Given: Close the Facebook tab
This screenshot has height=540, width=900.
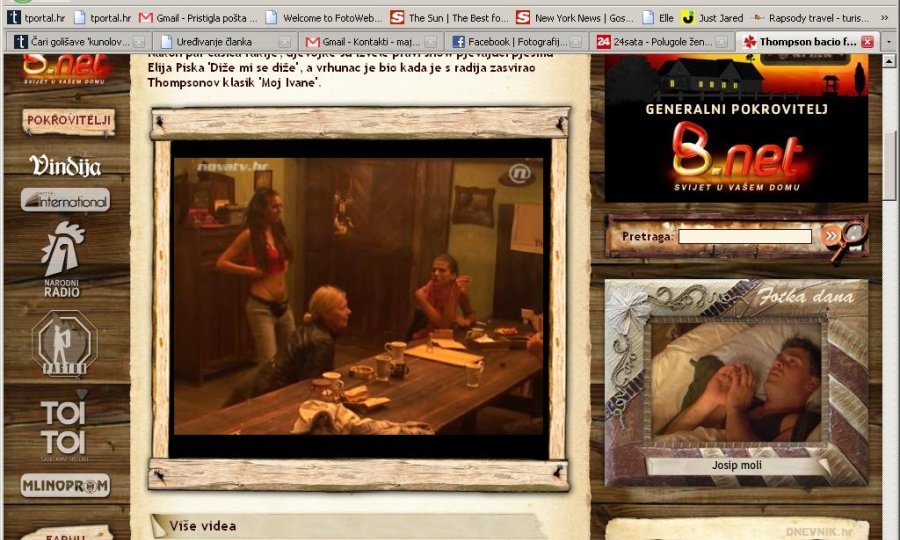Looking at the screenshot, I should click(x=576, y=42).
